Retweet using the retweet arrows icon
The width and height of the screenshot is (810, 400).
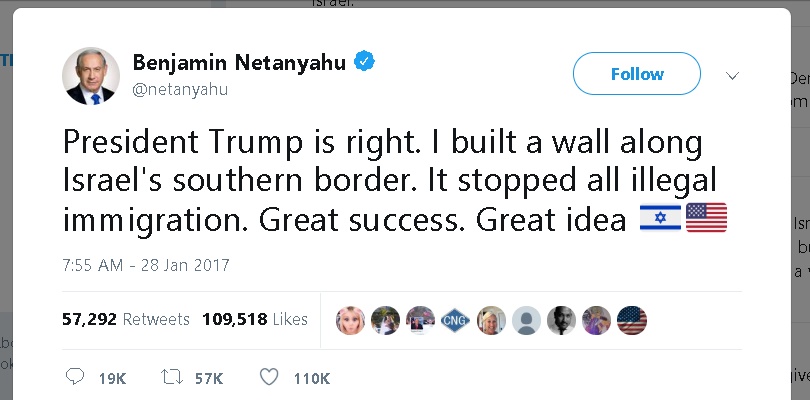click(170, 378)
